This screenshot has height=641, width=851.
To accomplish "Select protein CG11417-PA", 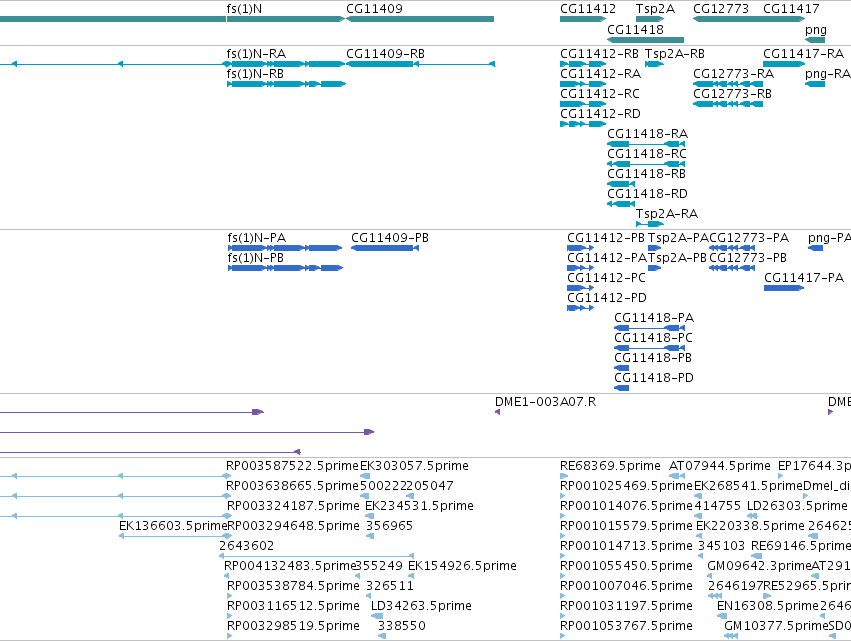I will [x=784, y=288].
